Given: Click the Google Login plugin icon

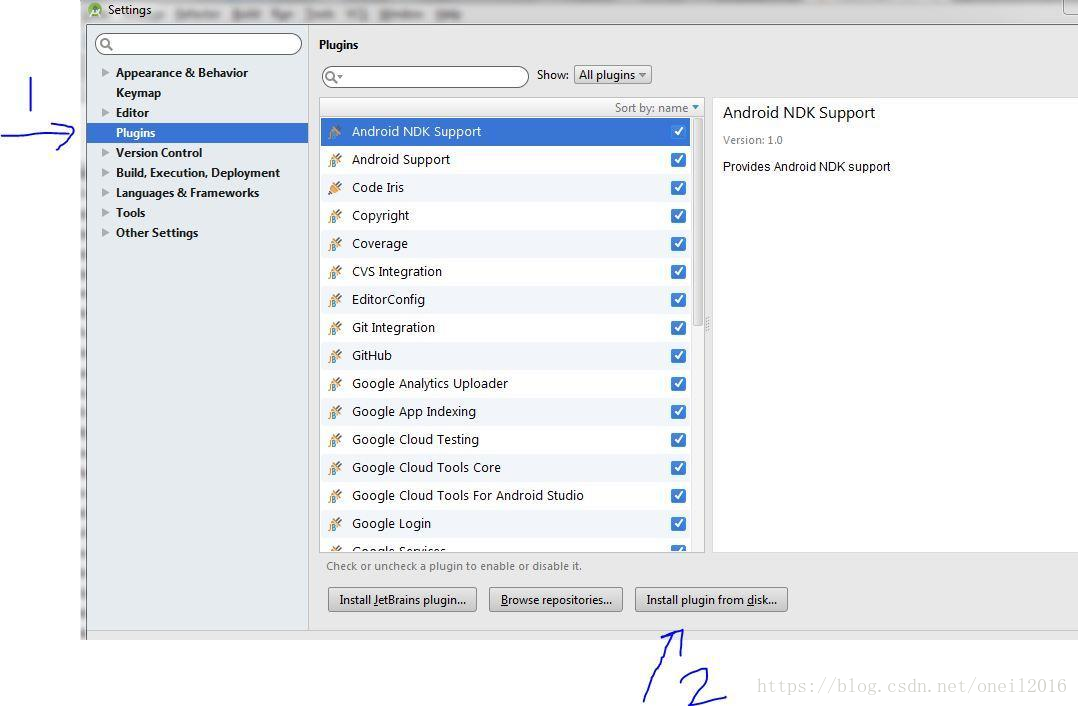Looking at the screenshot, I should [x=335, y=524].
